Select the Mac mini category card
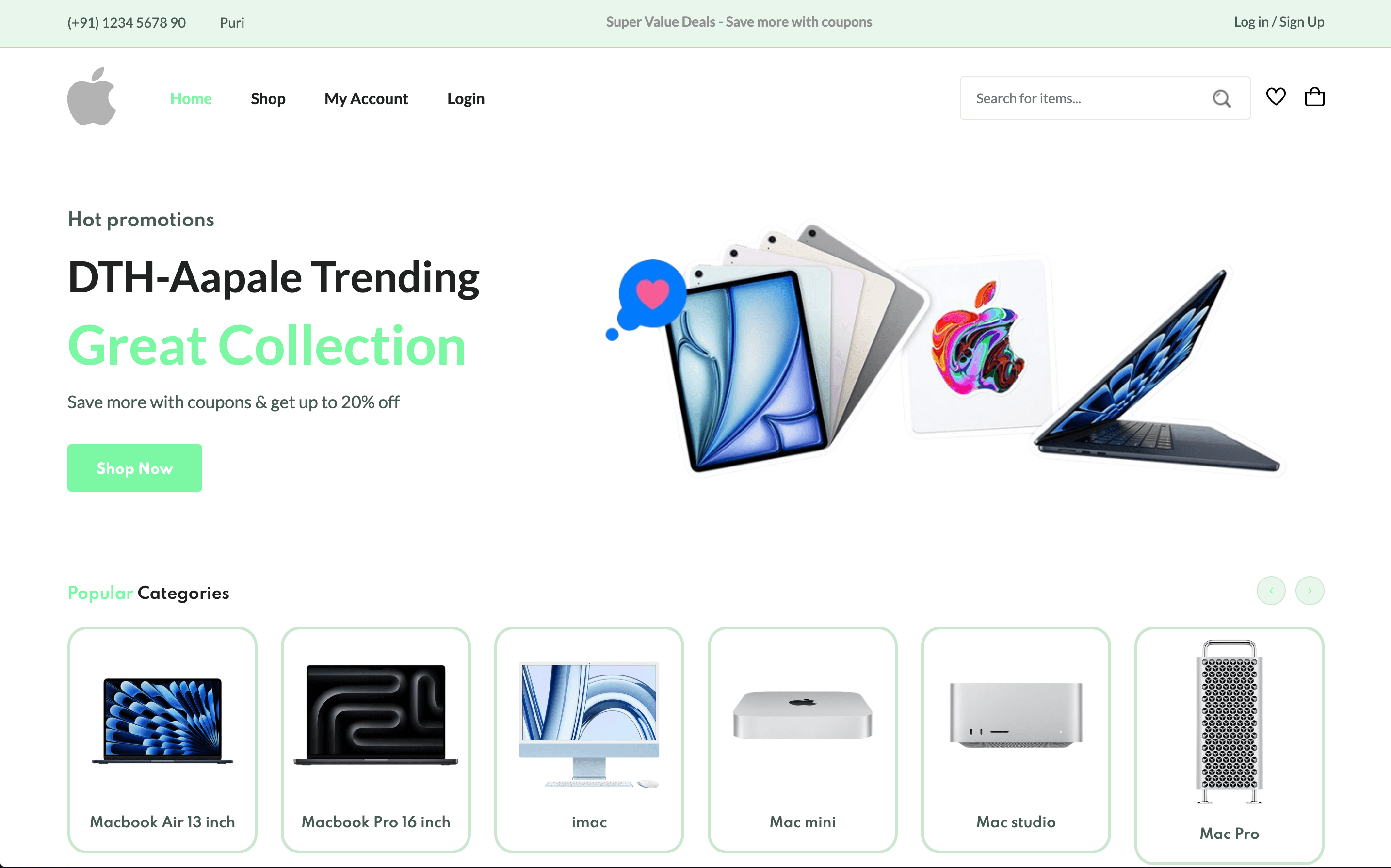1391x868 pixels. tap(803, 740)
